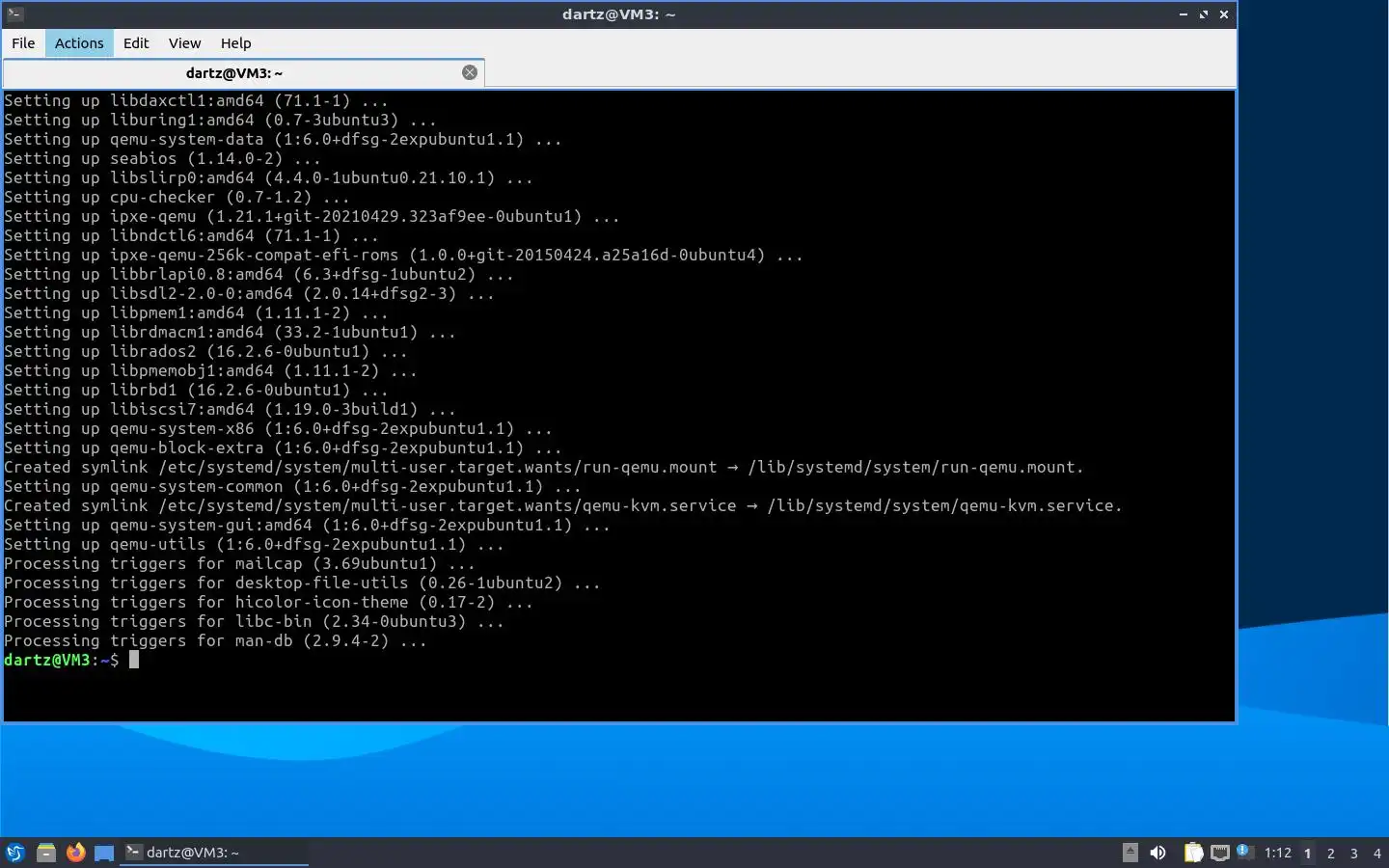Click the line 'Setting up seabios (1.14.0-2)'
The height and width of the screenshot is (868, 1389).
click(163, 158)
